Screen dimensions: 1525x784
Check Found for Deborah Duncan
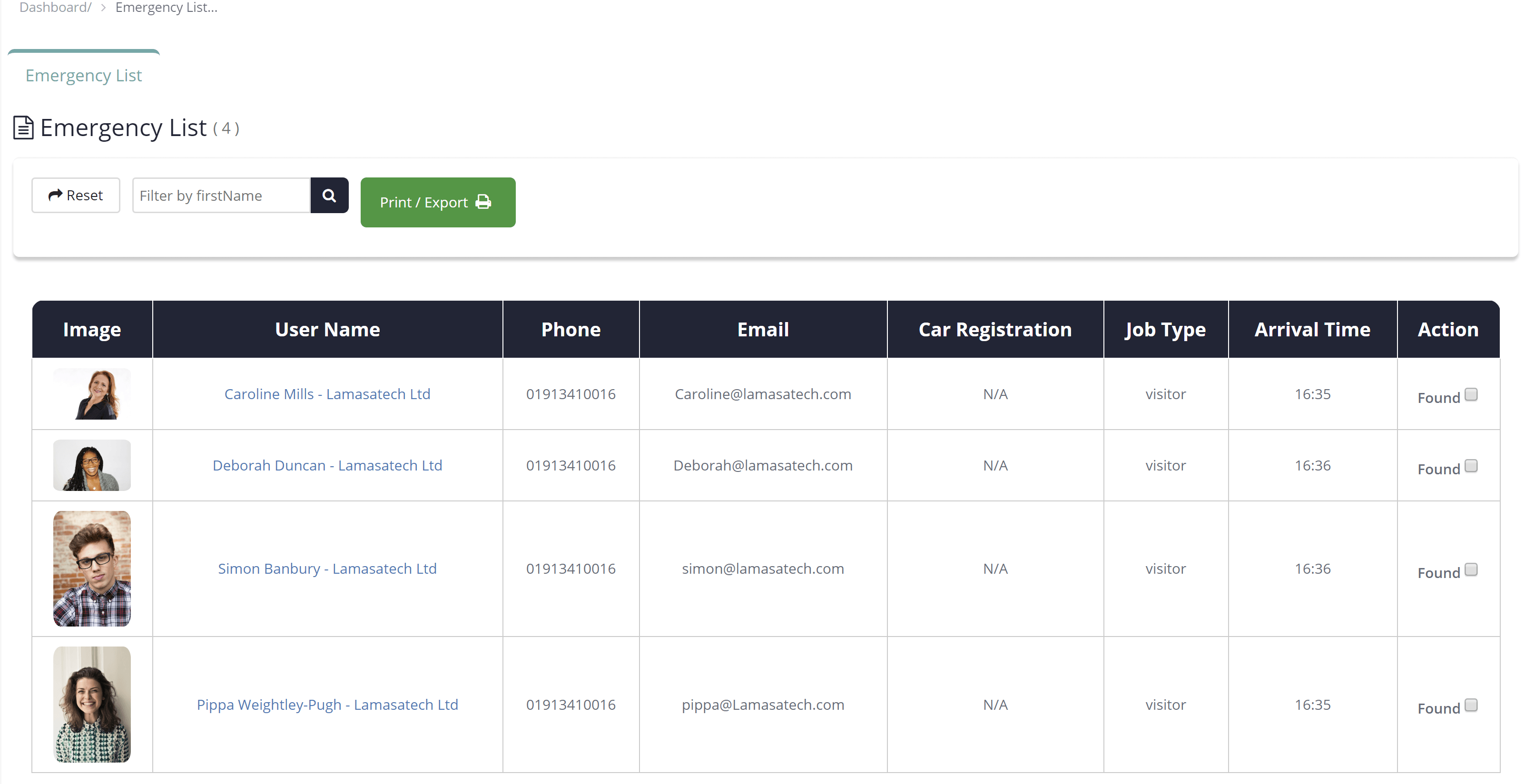1471,466
